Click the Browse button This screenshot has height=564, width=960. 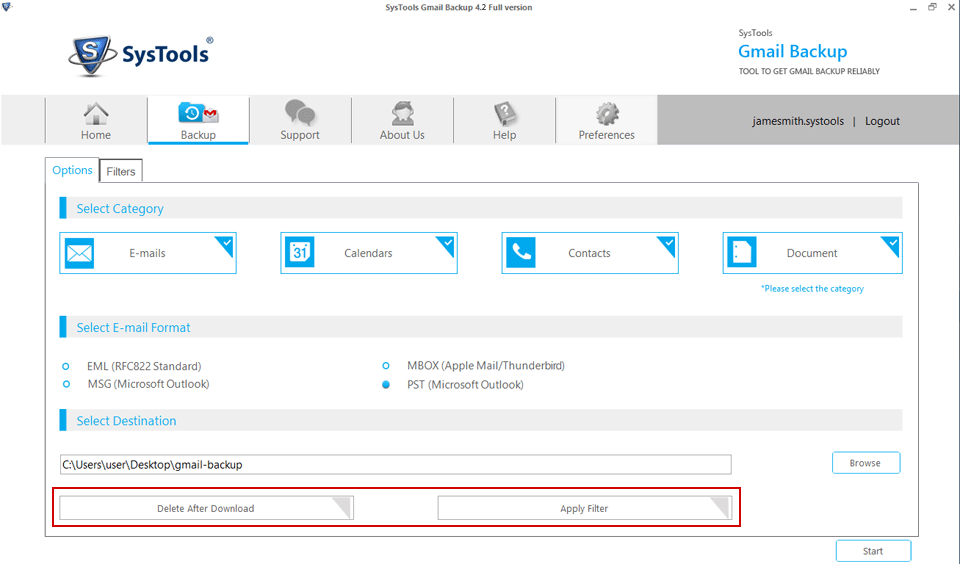point(866,463)
